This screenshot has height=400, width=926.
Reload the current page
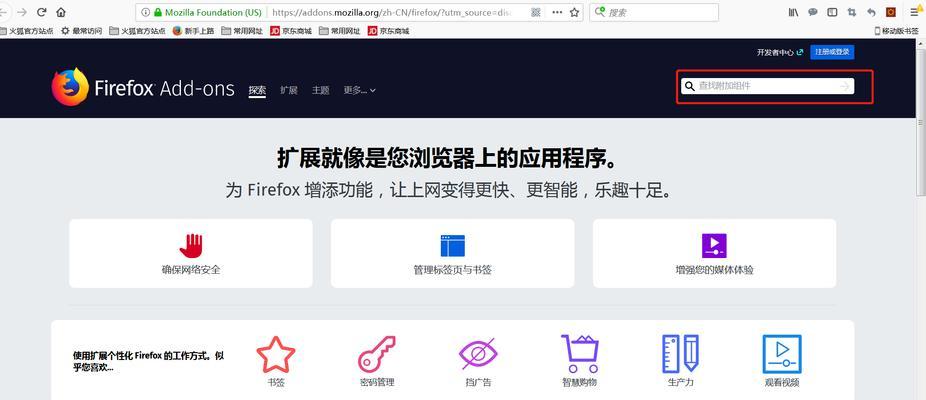pyautogui.click(x=41, y=12)
